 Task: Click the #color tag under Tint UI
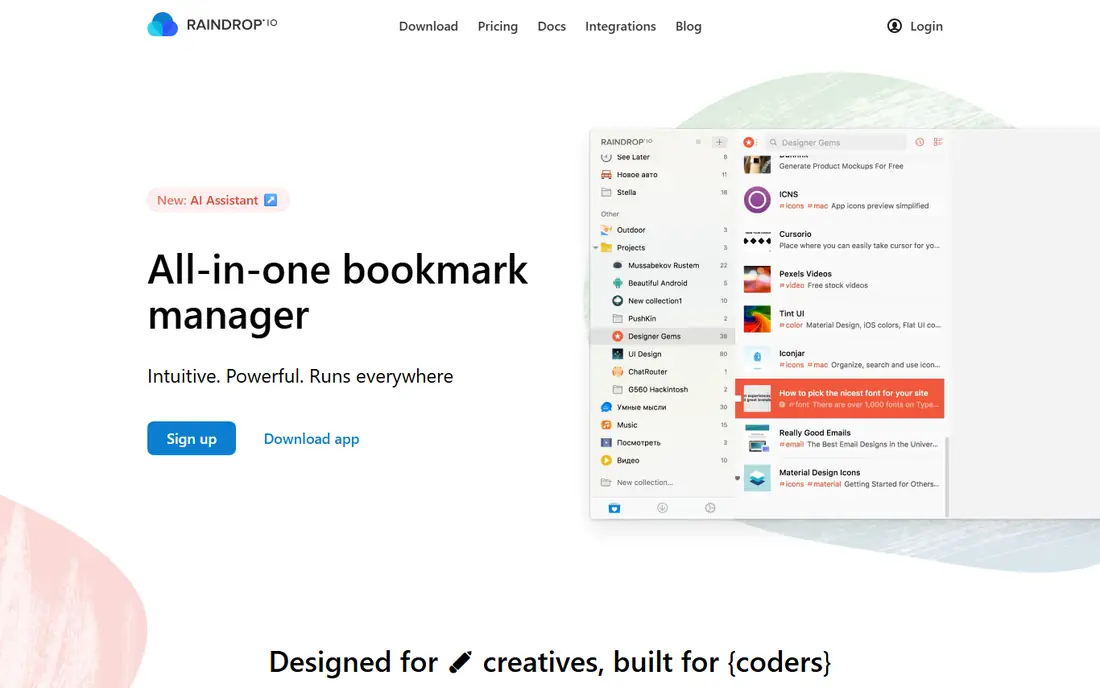(x=791, y=325)
